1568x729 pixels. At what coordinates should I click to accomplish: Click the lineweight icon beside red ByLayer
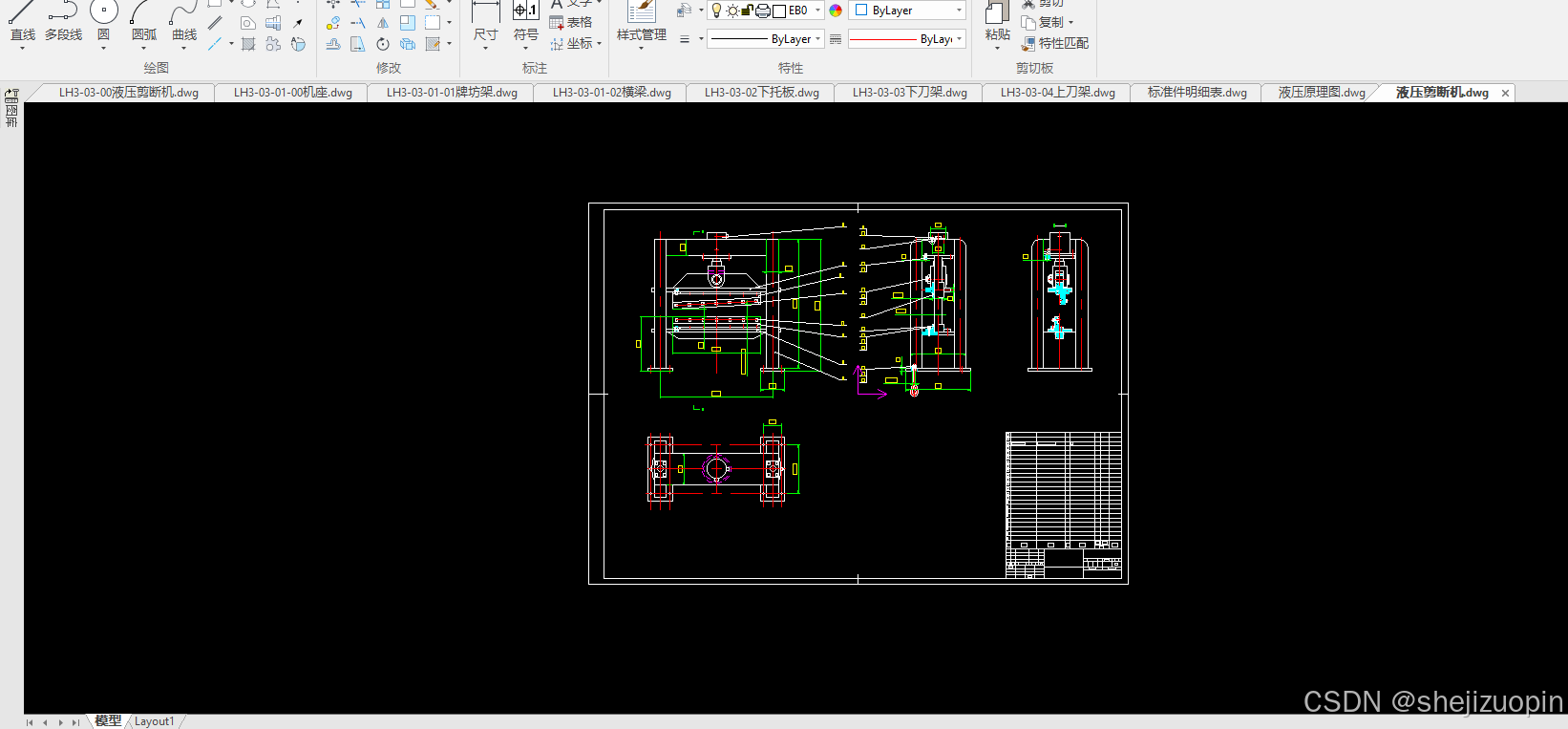point(836,39)
